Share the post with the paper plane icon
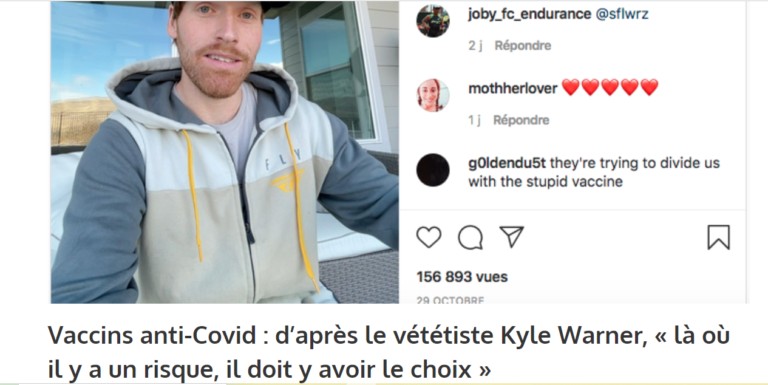Screen dimensions: 768x385 512,237
